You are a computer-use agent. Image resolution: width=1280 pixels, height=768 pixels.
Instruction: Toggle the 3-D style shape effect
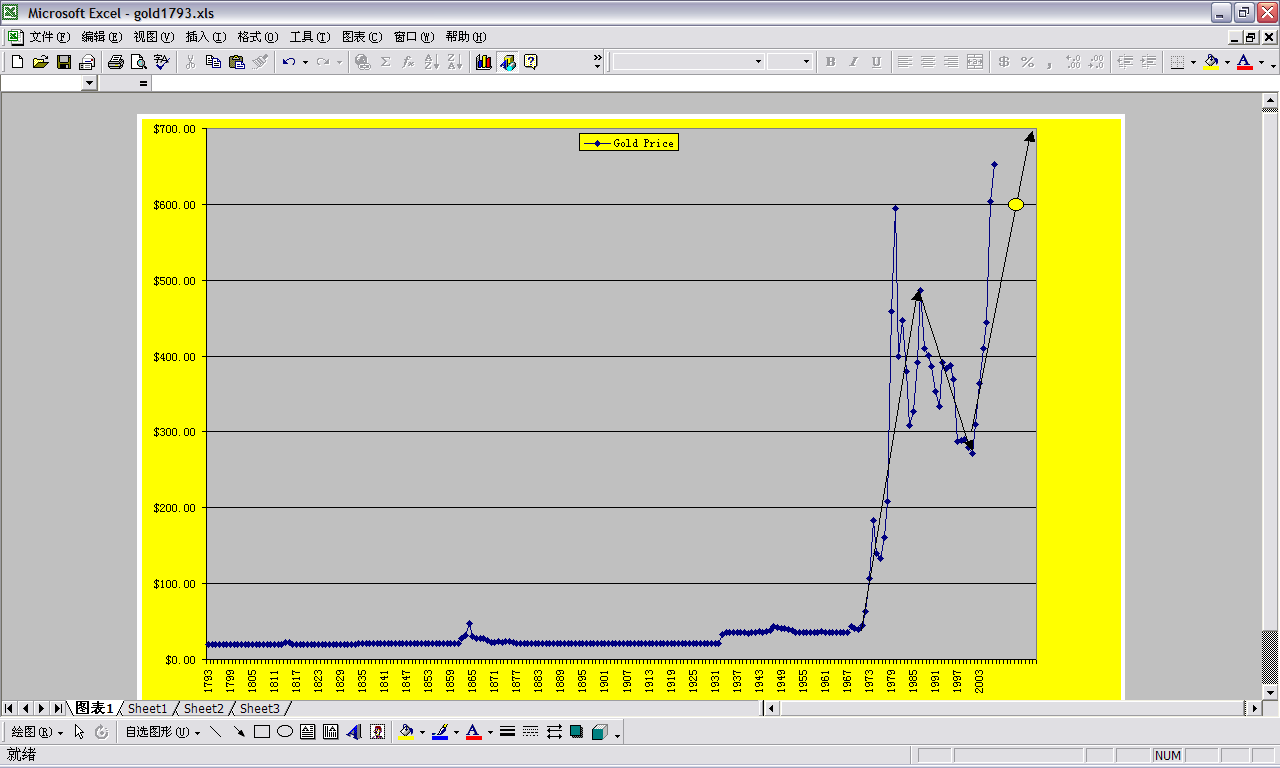point(597,731)
